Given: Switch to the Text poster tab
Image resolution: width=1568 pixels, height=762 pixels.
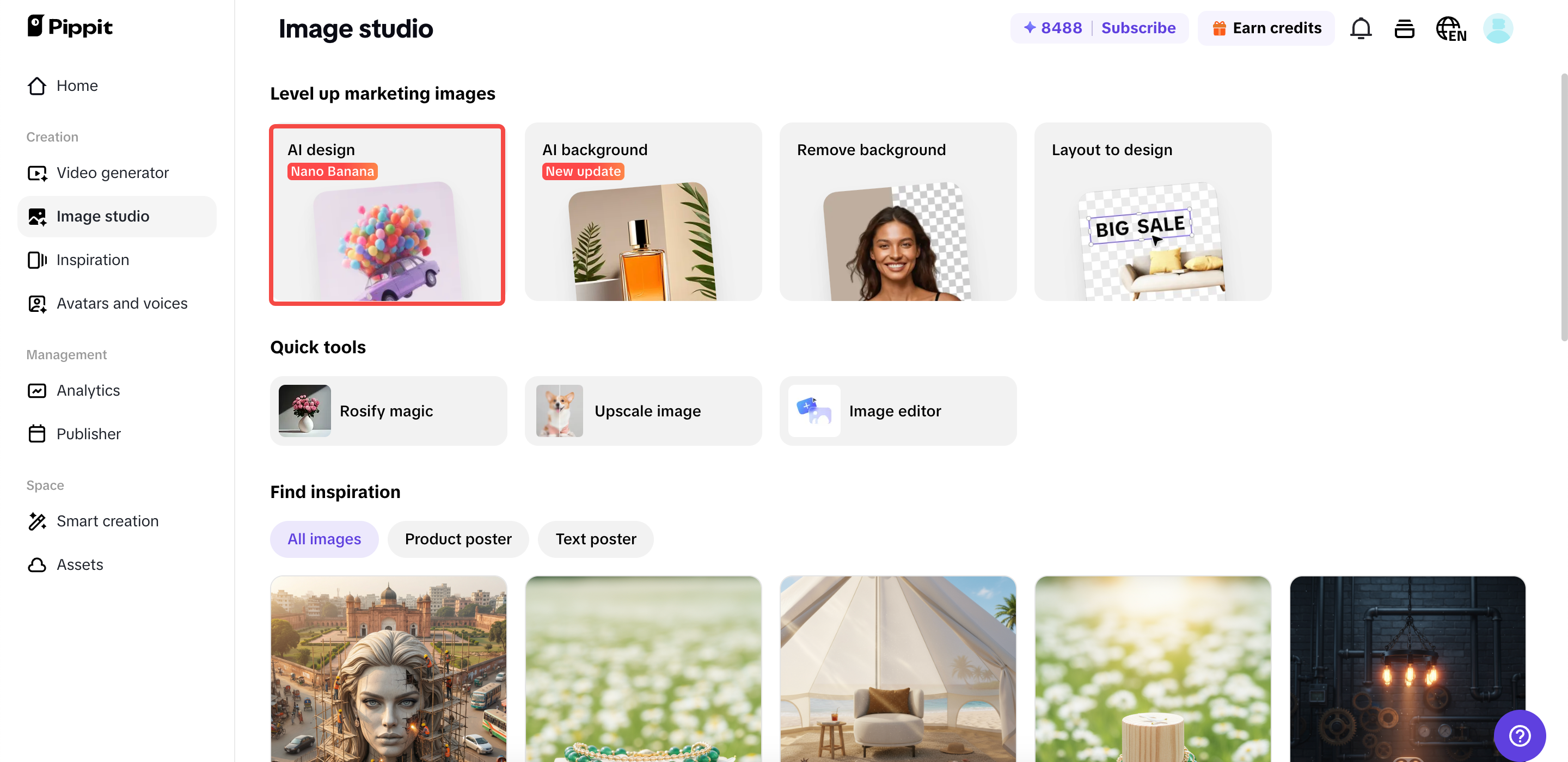Looking at the screenshot, I should click(x=595, y=539).
